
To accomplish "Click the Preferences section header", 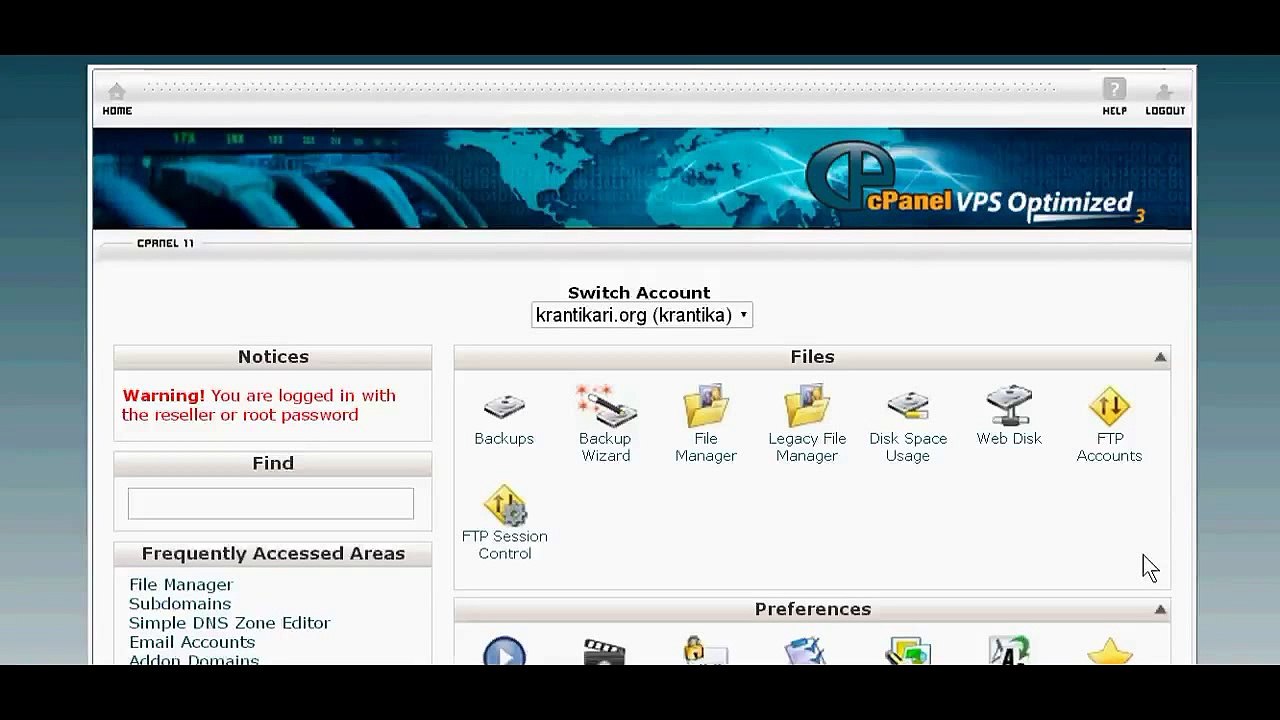I will pos(812,609).
